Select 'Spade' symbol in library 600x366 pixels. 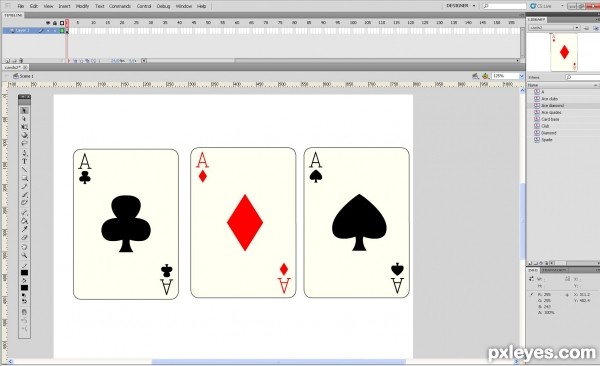pos(547,140)
